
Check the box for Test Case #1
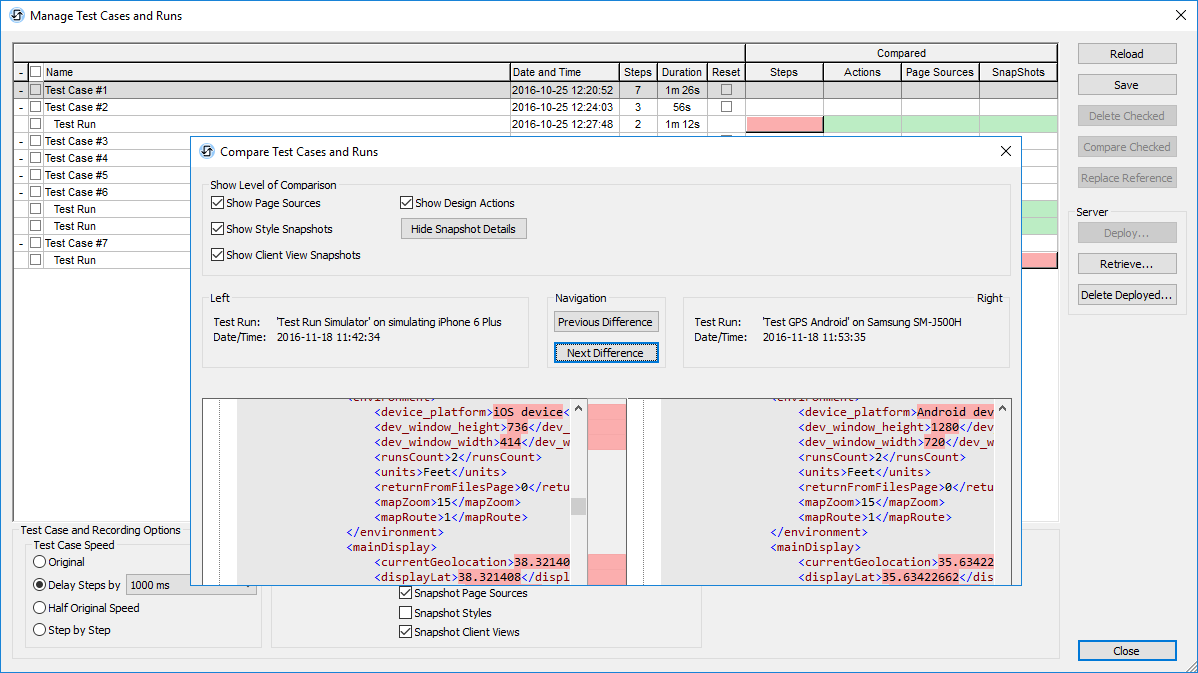point(36,90)
